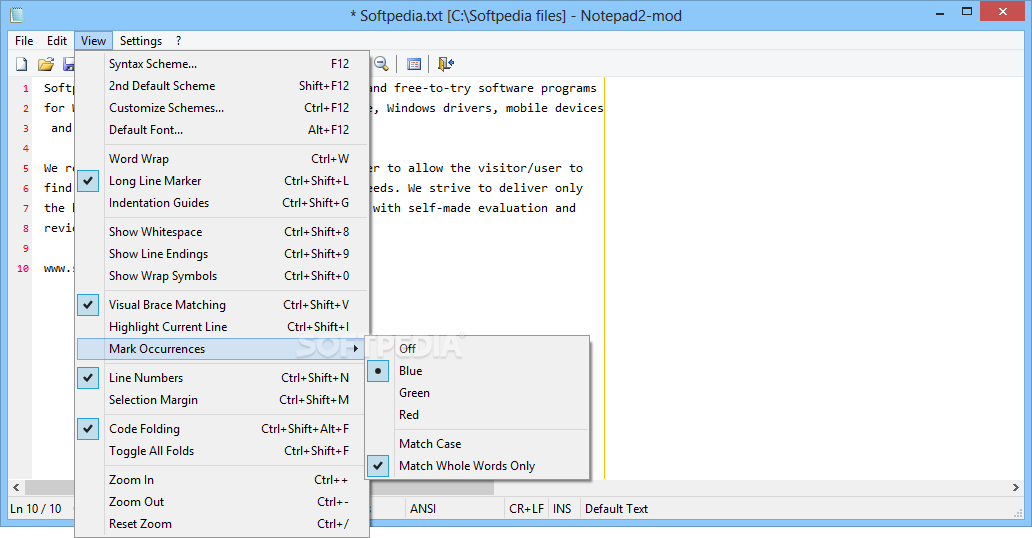Click the word 'software' in line 1
This screenshot has width=1032, height=538.
pos(506,88)
